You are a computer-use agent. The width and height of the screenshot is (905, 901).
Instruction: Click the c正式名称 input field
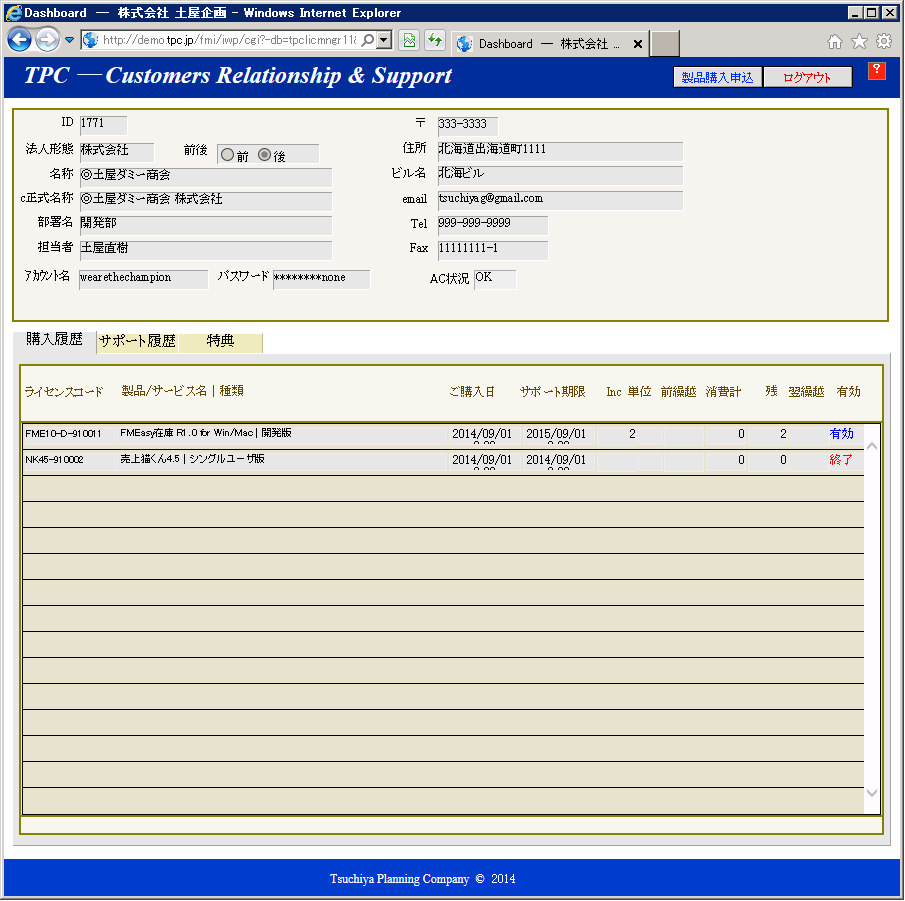[x=205, y=200]
